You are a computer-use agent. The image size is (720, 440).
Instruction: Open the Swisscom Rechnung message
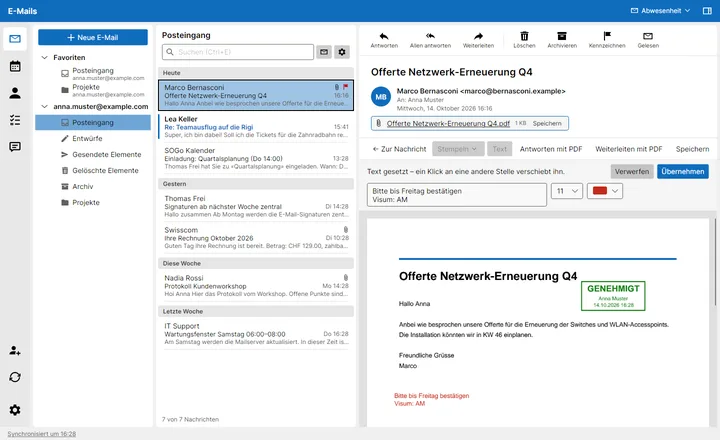256,237
